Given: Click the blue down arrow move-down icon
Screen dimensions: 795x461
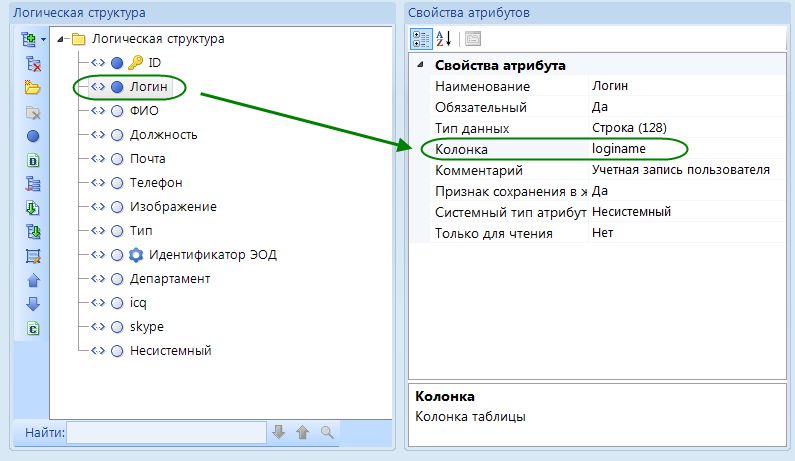Looking at the screenshot, I should [x=32, y=304].
